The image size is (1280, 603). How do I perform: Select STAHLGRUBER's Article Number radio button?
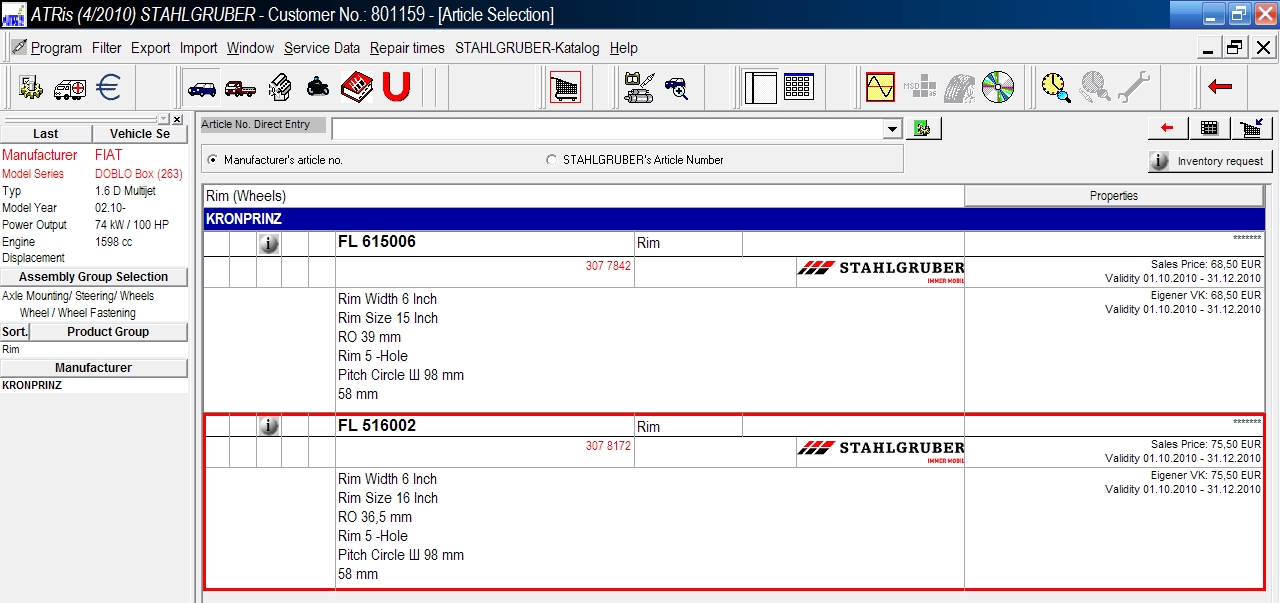click(551, 160)
